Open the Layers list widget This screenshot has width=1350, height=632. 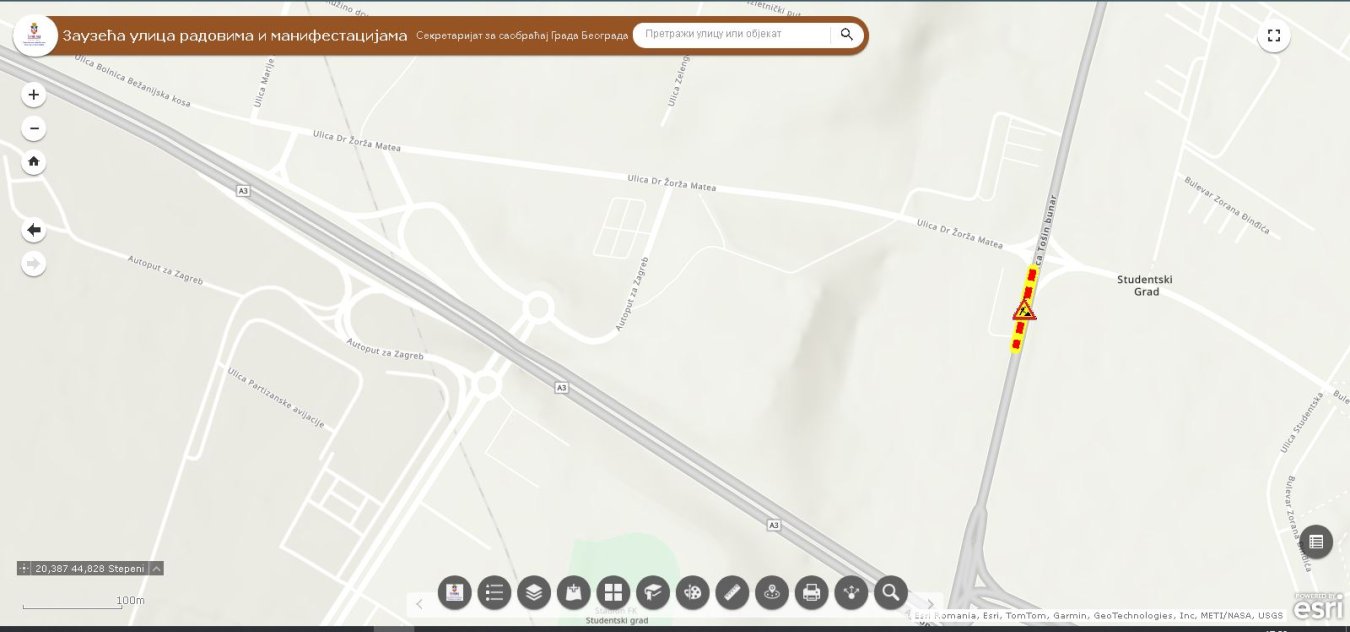click(x=534, y=592)
